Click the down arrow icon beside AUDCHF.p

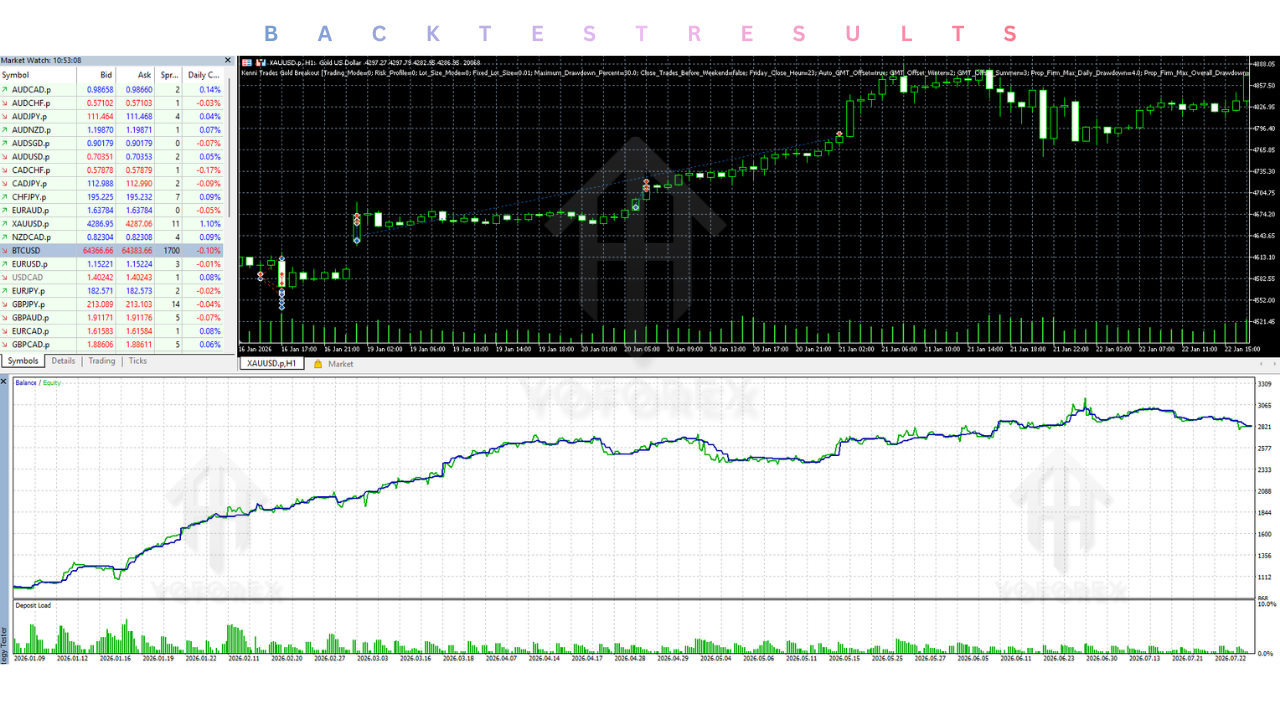coord(5,103)
